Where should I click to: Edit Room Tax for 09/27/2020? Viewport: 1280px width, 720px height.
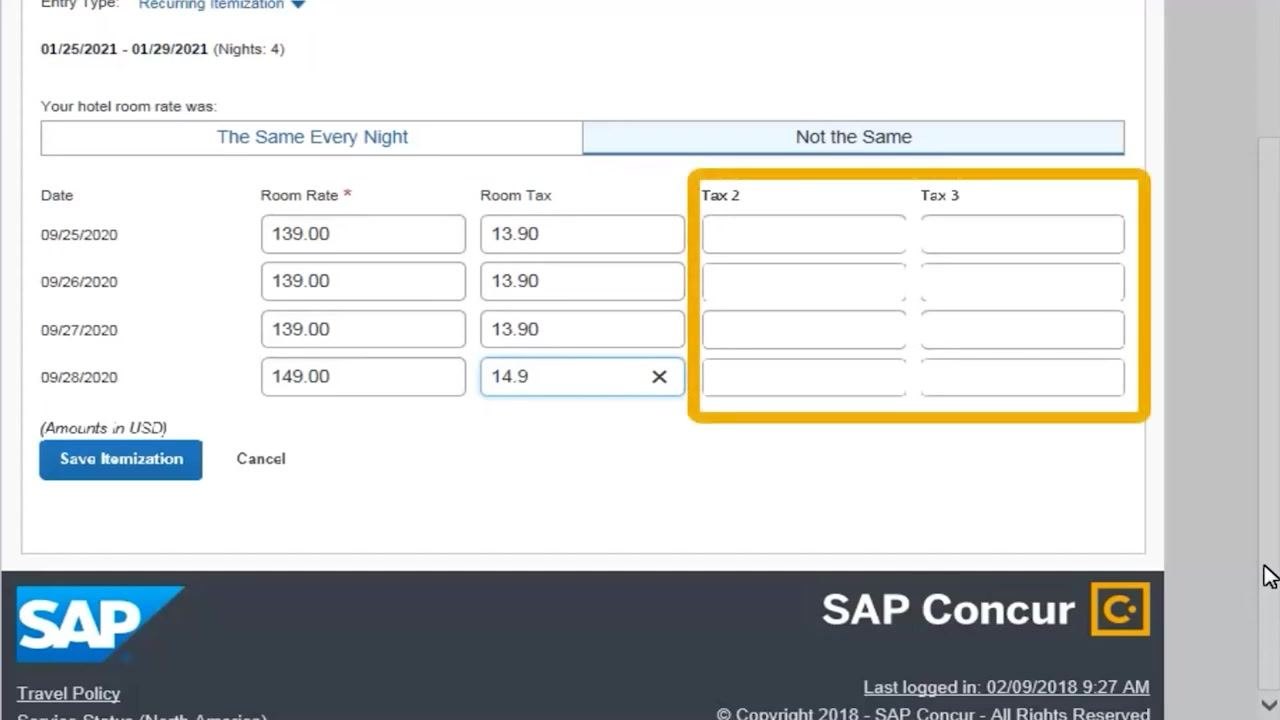582,329
